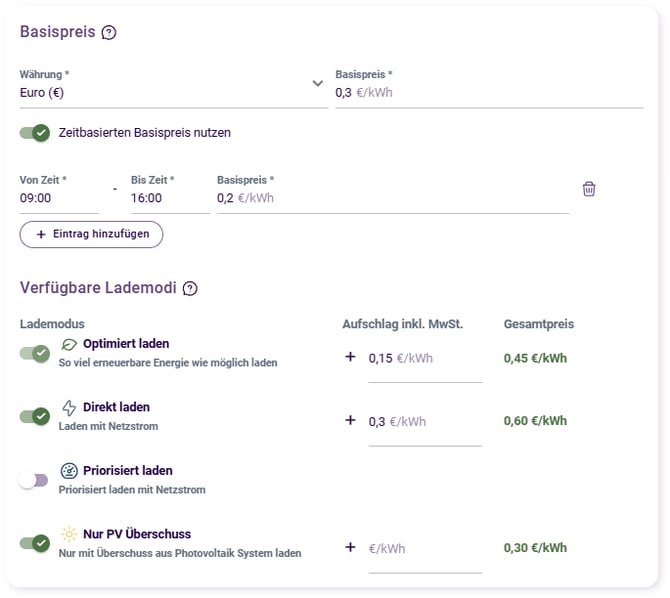Click plus sign beside Optimiert laden surcharge

(x=350, y=356)
